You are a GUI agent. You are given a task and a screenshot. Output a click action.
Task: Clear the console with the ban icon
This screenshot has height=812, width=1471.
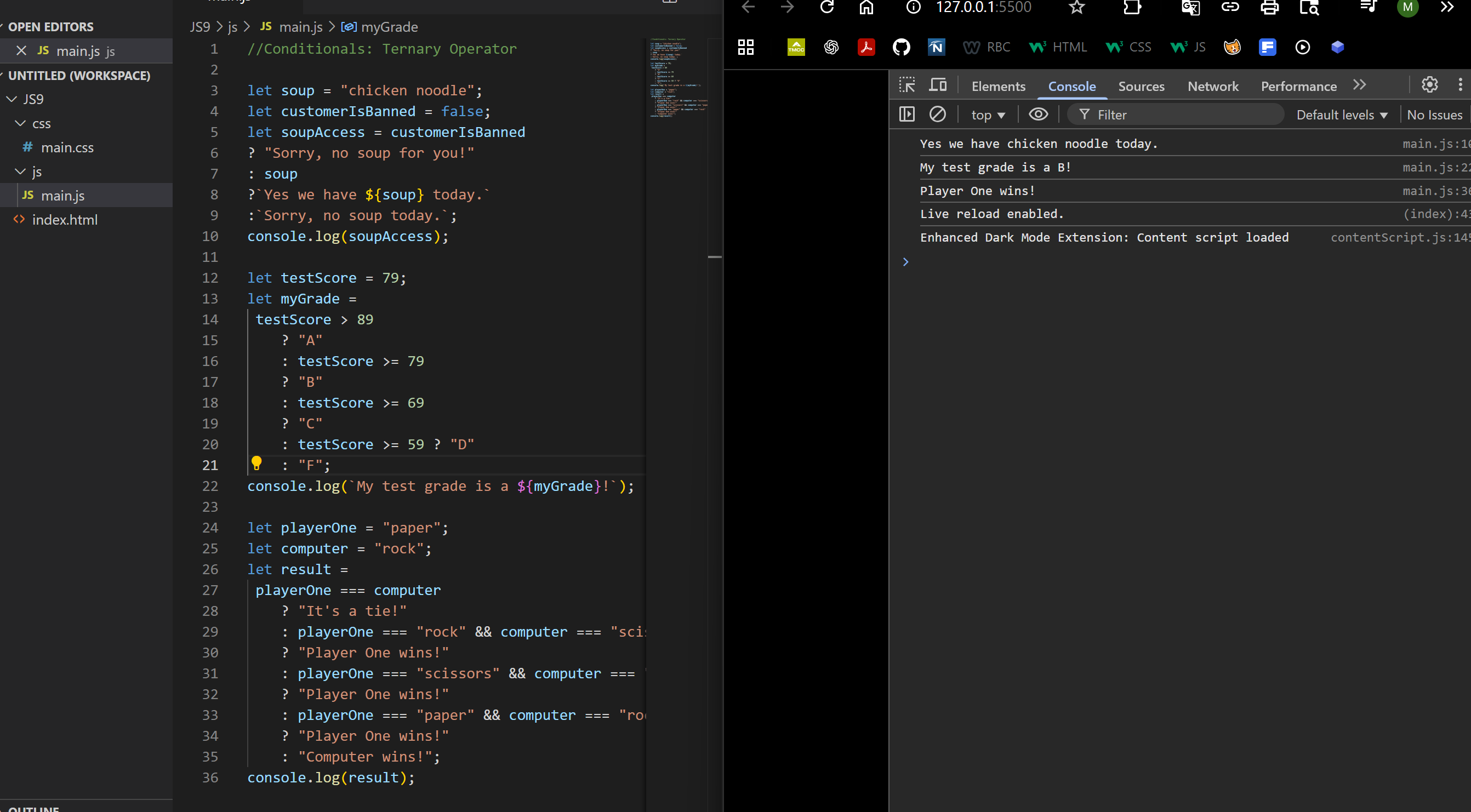[x=937, y=114]
